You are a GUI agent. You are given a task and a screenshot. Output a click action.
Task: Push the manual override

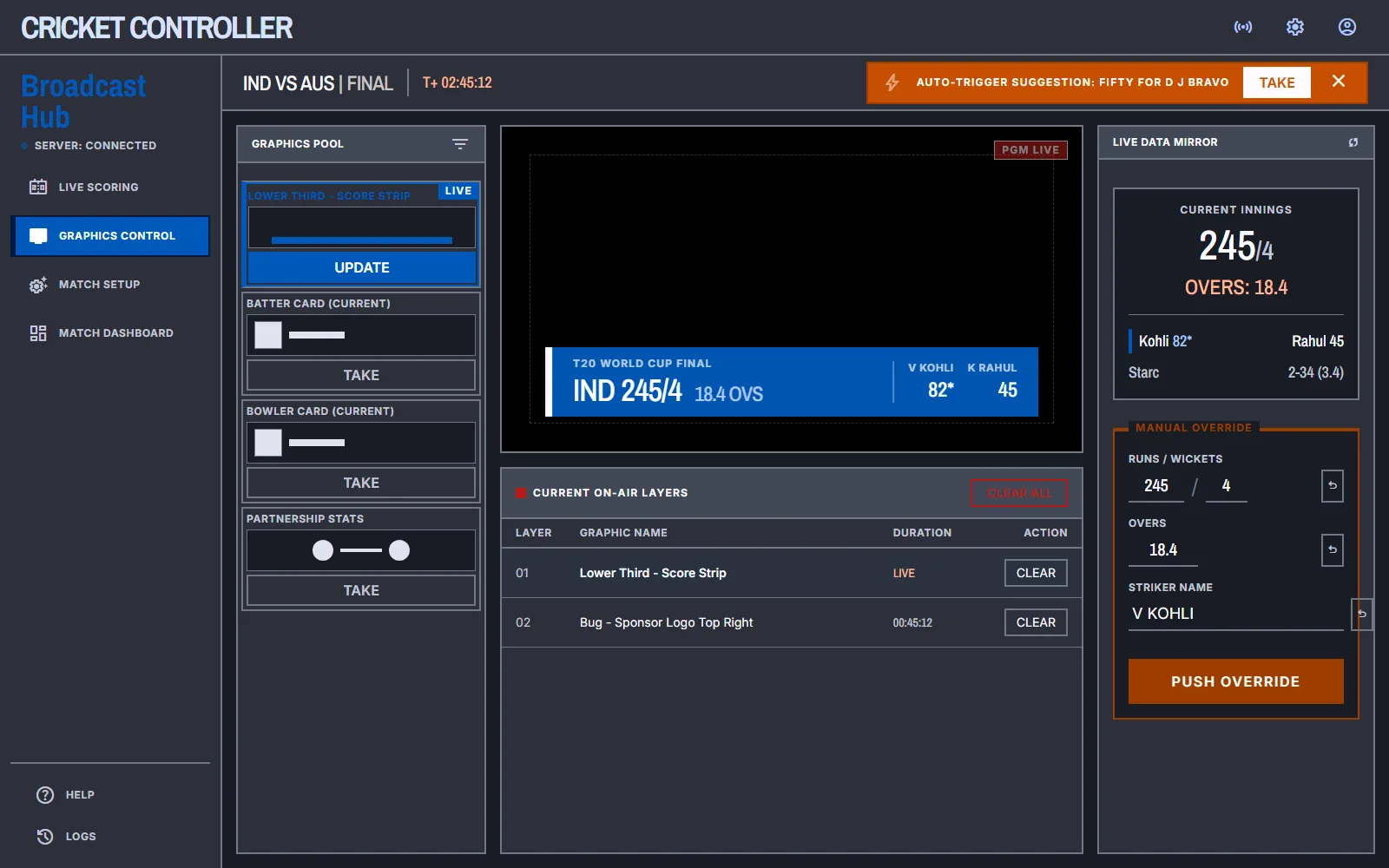[x=1235, y=681]
